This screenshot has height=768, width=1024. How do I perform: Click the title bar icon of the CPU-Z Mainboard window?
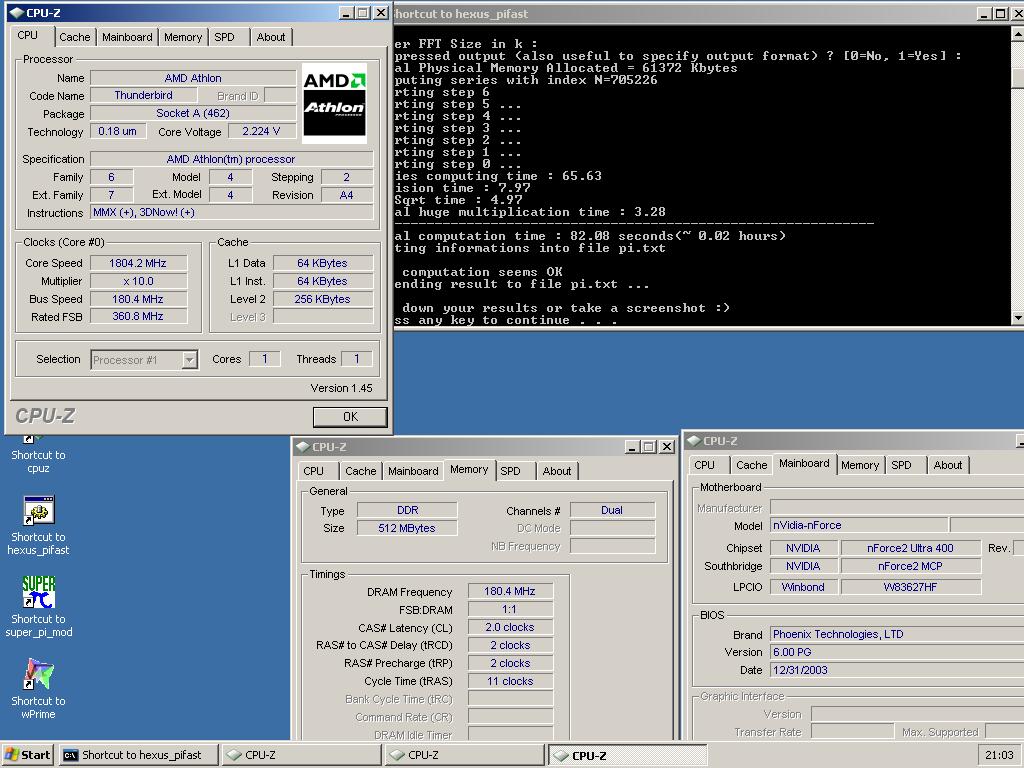pos(694,441)
